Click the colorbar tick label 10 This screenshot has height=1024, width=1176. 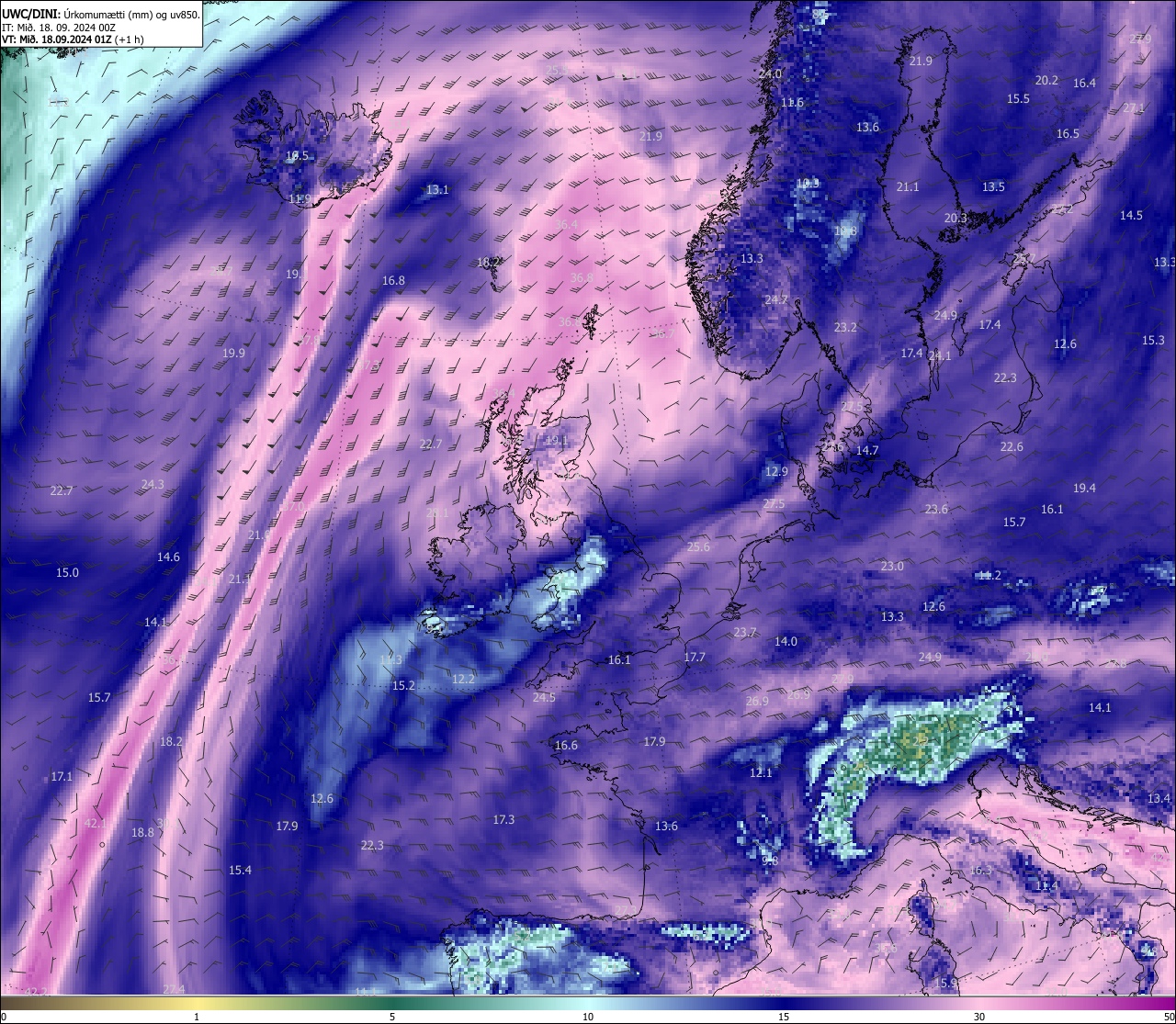point(588,1017)
